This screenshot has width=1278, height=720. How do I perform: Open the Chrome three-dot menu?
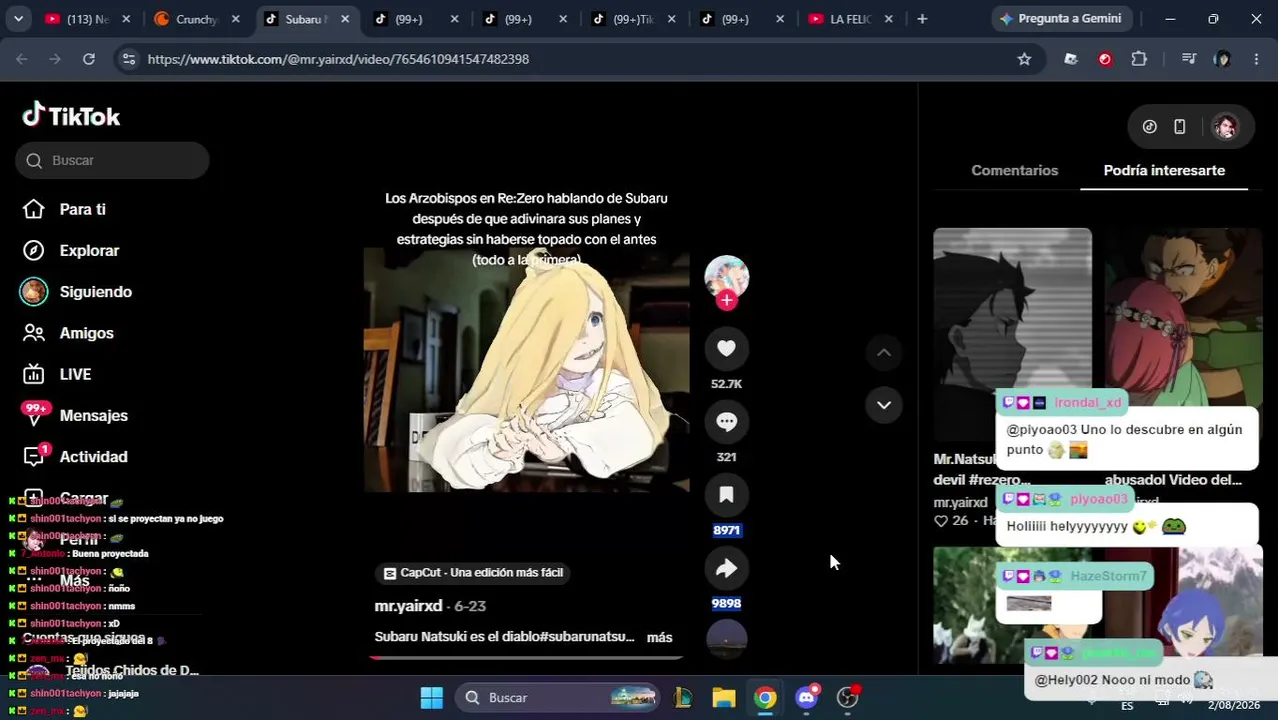tap(1256, 59)
